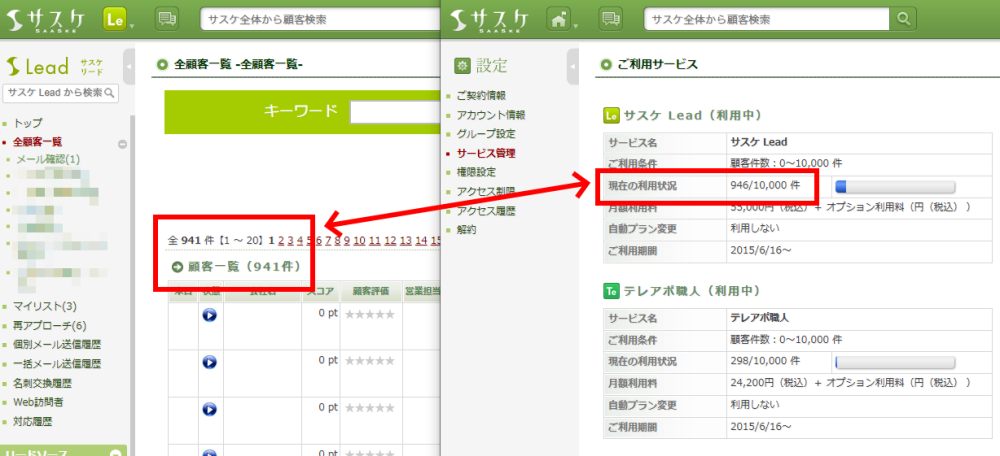This screenshot has height=456, width=1000.
Task: Go to page 4 of customer list
Action: (x=300, y=240)
